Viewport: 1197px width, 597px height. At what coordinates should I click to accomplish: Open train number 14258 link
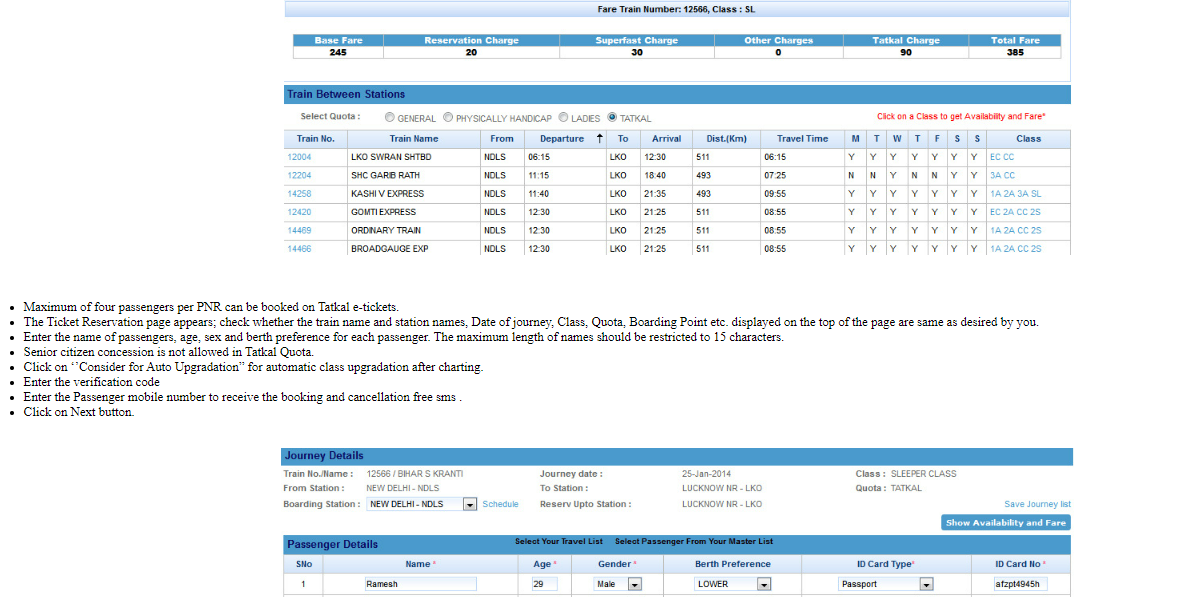tap(299, 194)
